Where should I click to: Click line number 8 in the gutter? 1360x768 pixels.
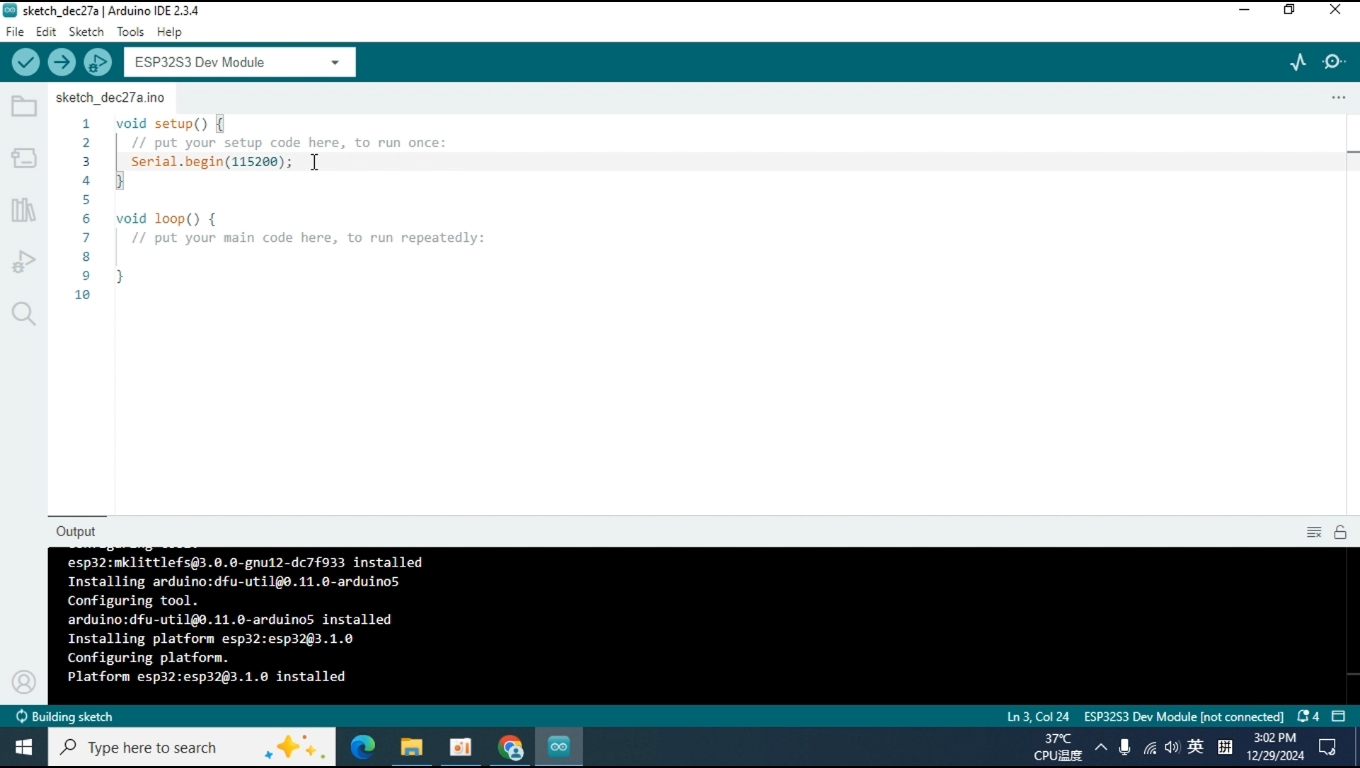(86, 256)
